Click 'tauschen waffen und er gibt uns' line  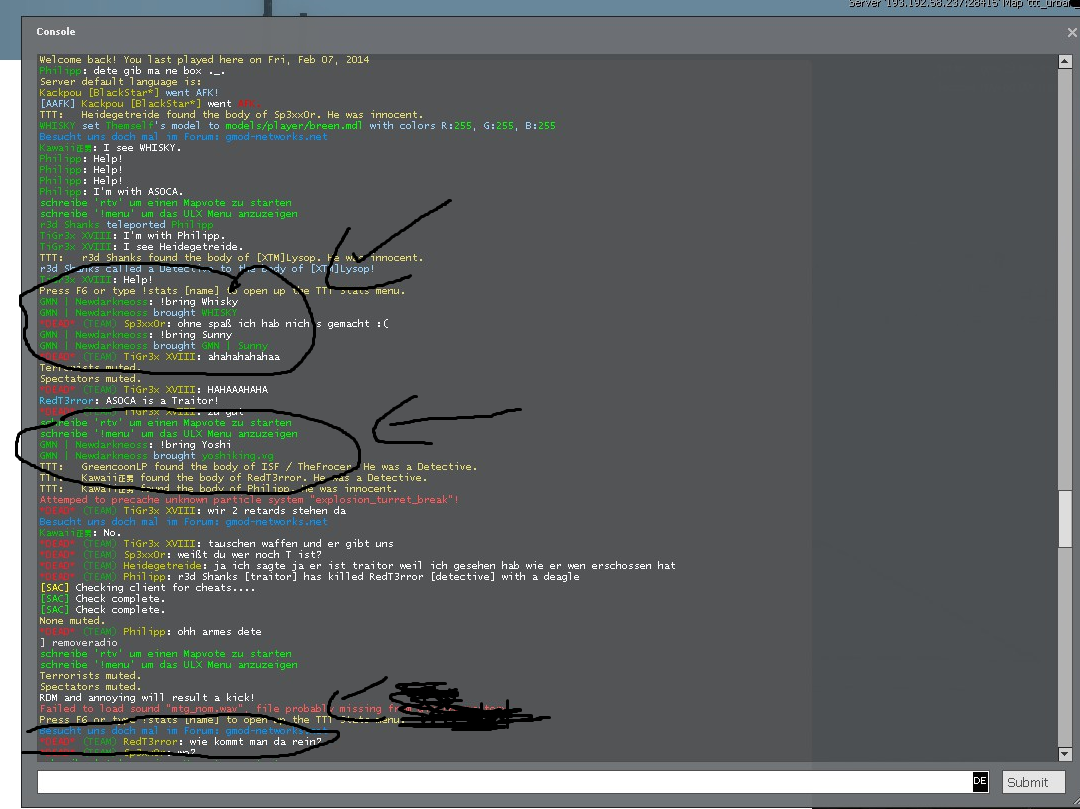point(216,545)
